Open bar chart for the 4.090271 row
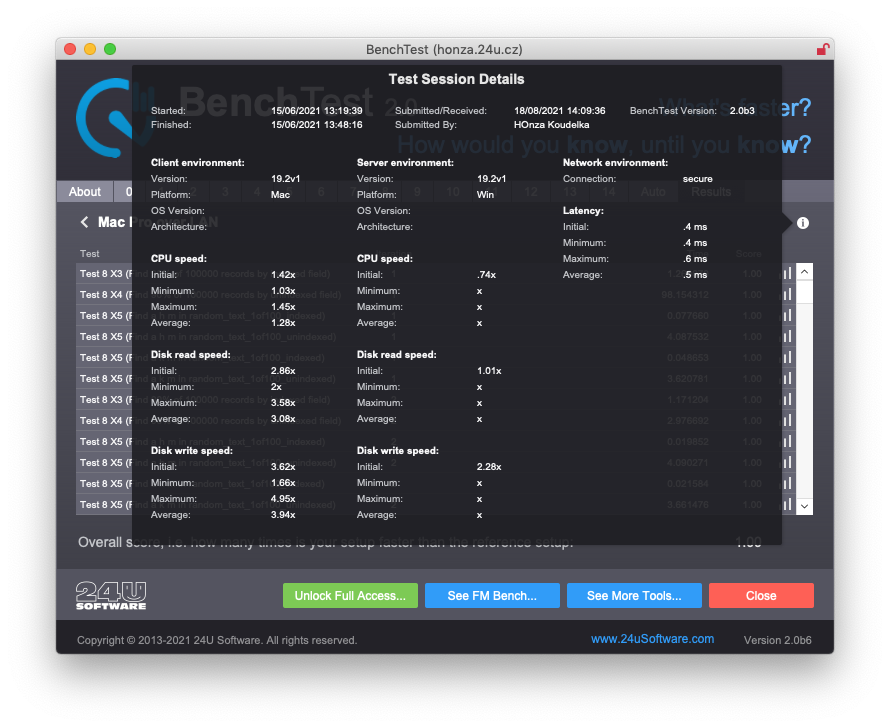This screenshot has height=728, width=890. (x=787, y=462)
